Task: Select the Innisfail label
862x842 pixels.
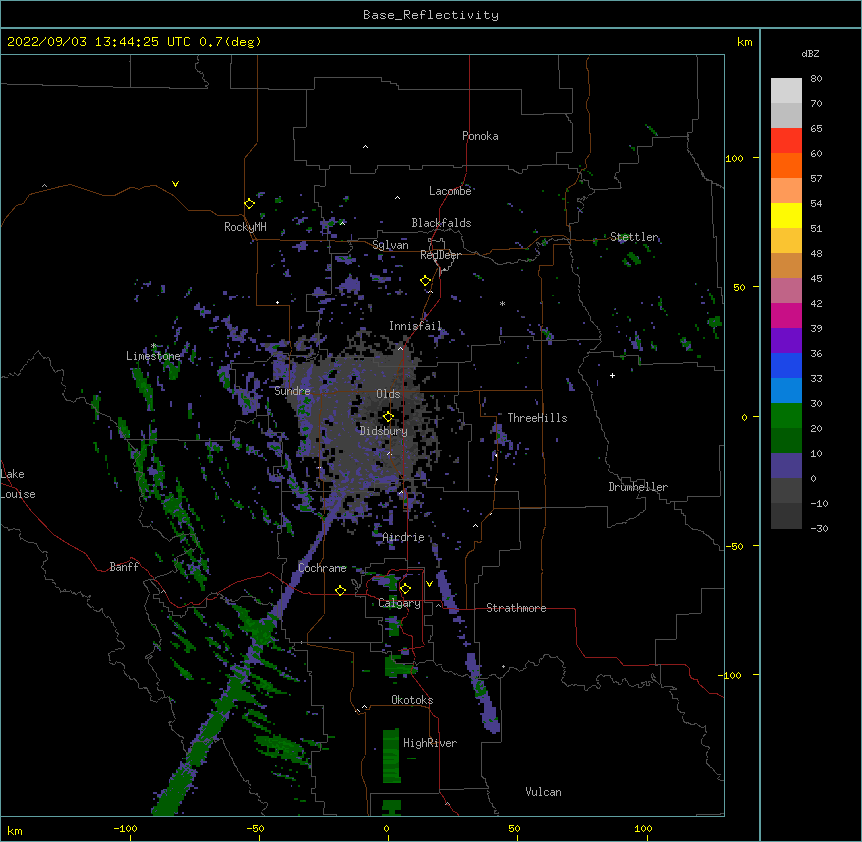Action: coord(415,326)
